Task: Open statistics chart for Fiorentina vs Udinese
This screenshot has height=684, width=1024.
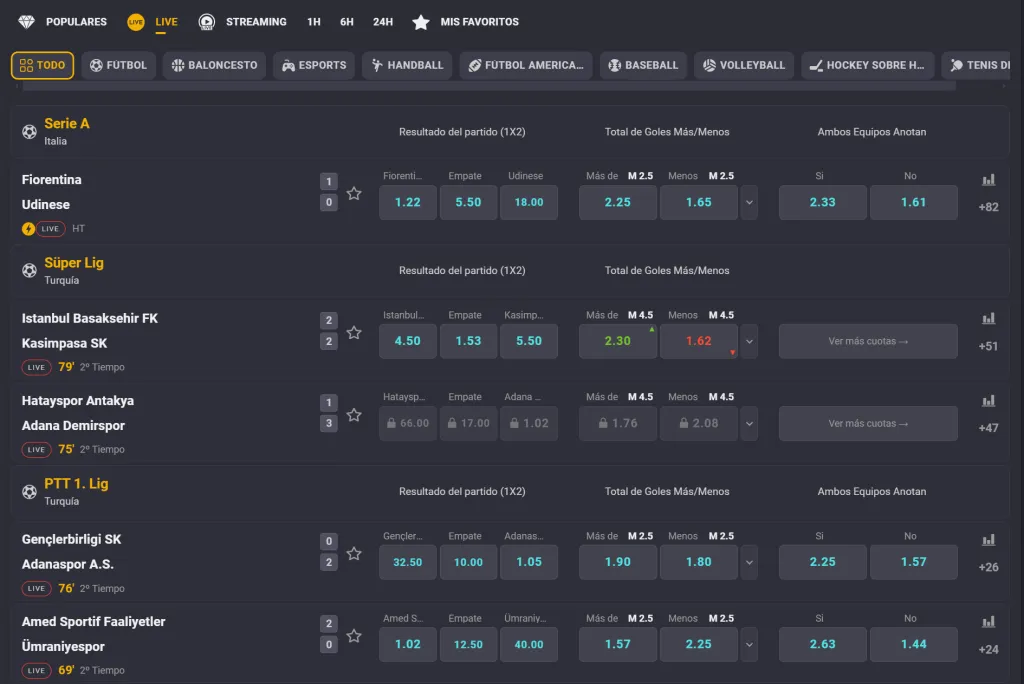Action: pyautogui.click(x=988, y=180)
